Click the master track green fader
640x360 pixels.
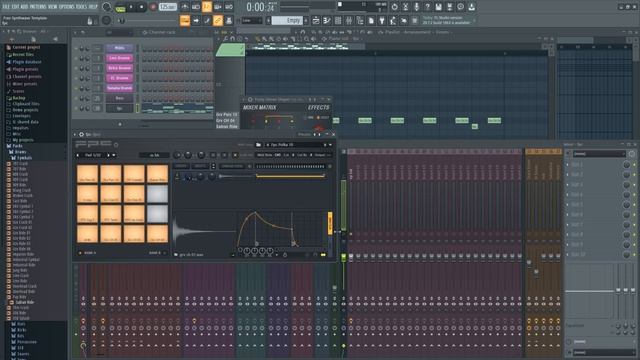click(344, 257)
